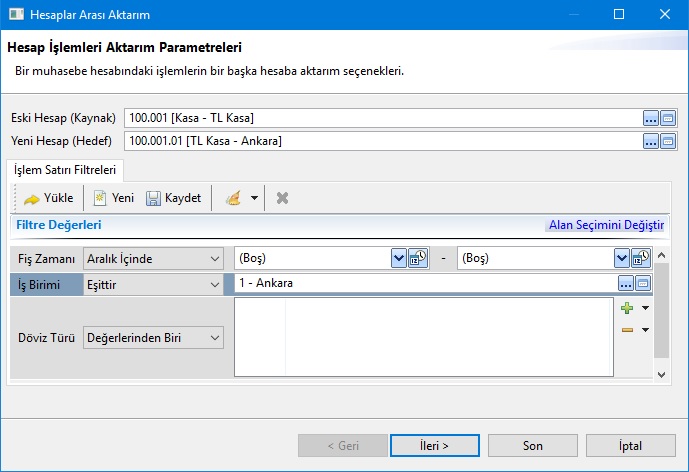
Task: Open dropdown arrow next to eraser icon
Action: 254,198
